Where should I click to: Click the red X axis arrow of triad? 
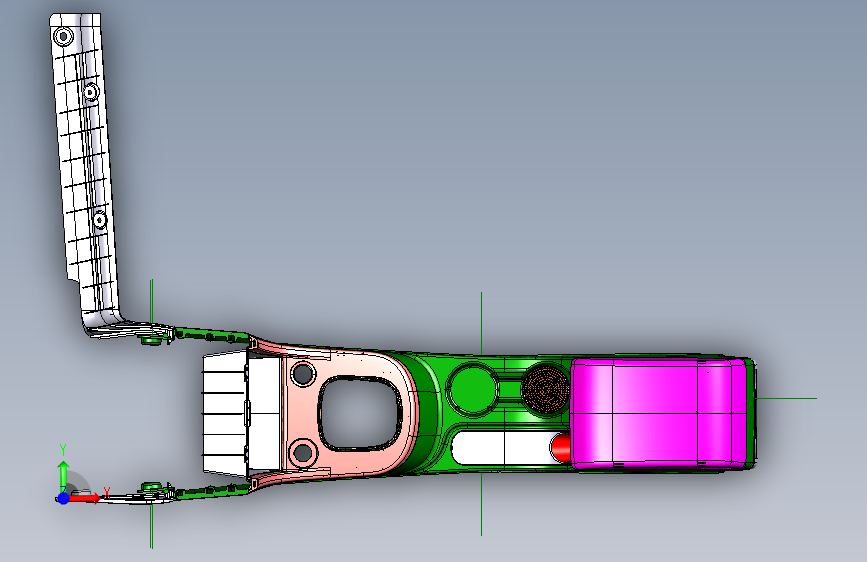(85, 498)
